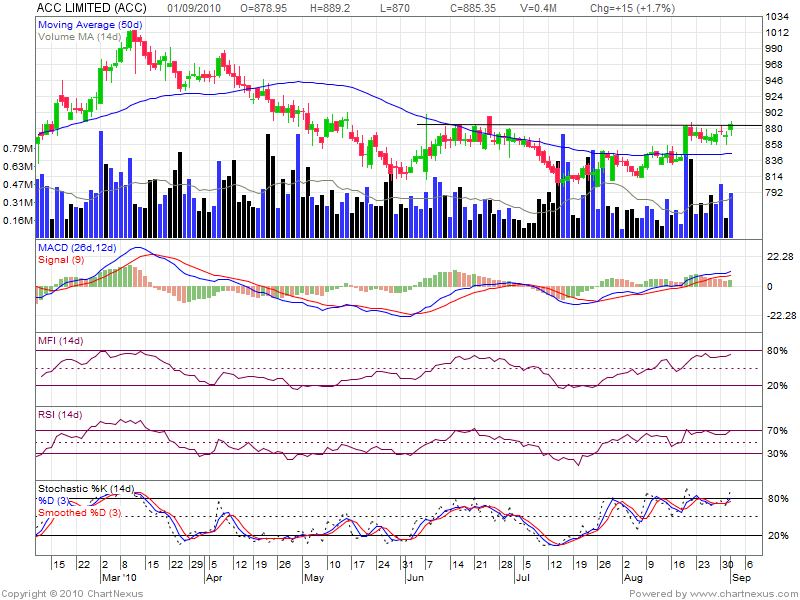This screenshot has width=800, height=600.
Task: Select the MFI (14d) panel label
Action: click(60, 342)
